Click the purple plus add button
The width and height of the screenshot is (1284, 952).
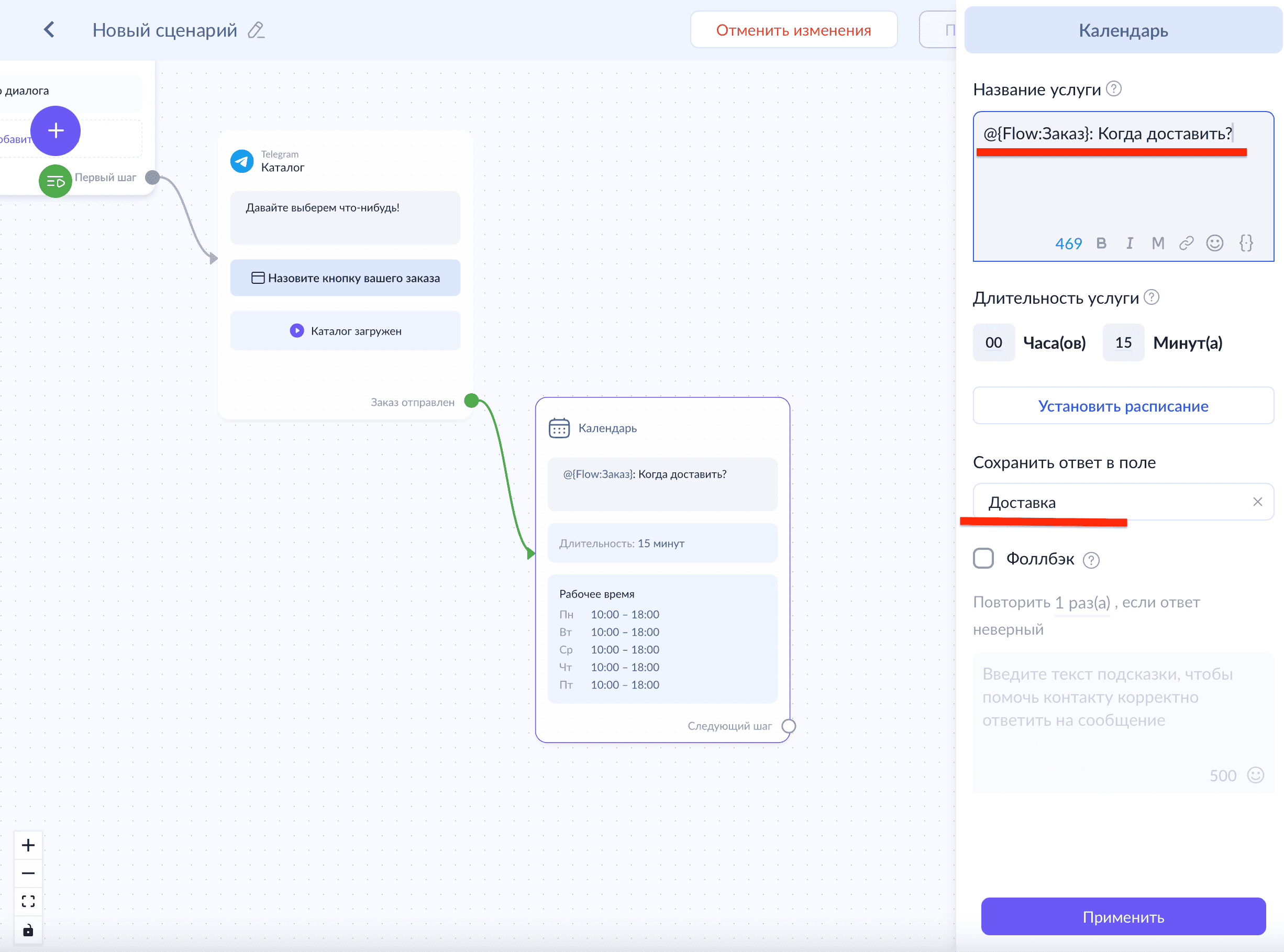pyautogui.click(x=56, y=131)
